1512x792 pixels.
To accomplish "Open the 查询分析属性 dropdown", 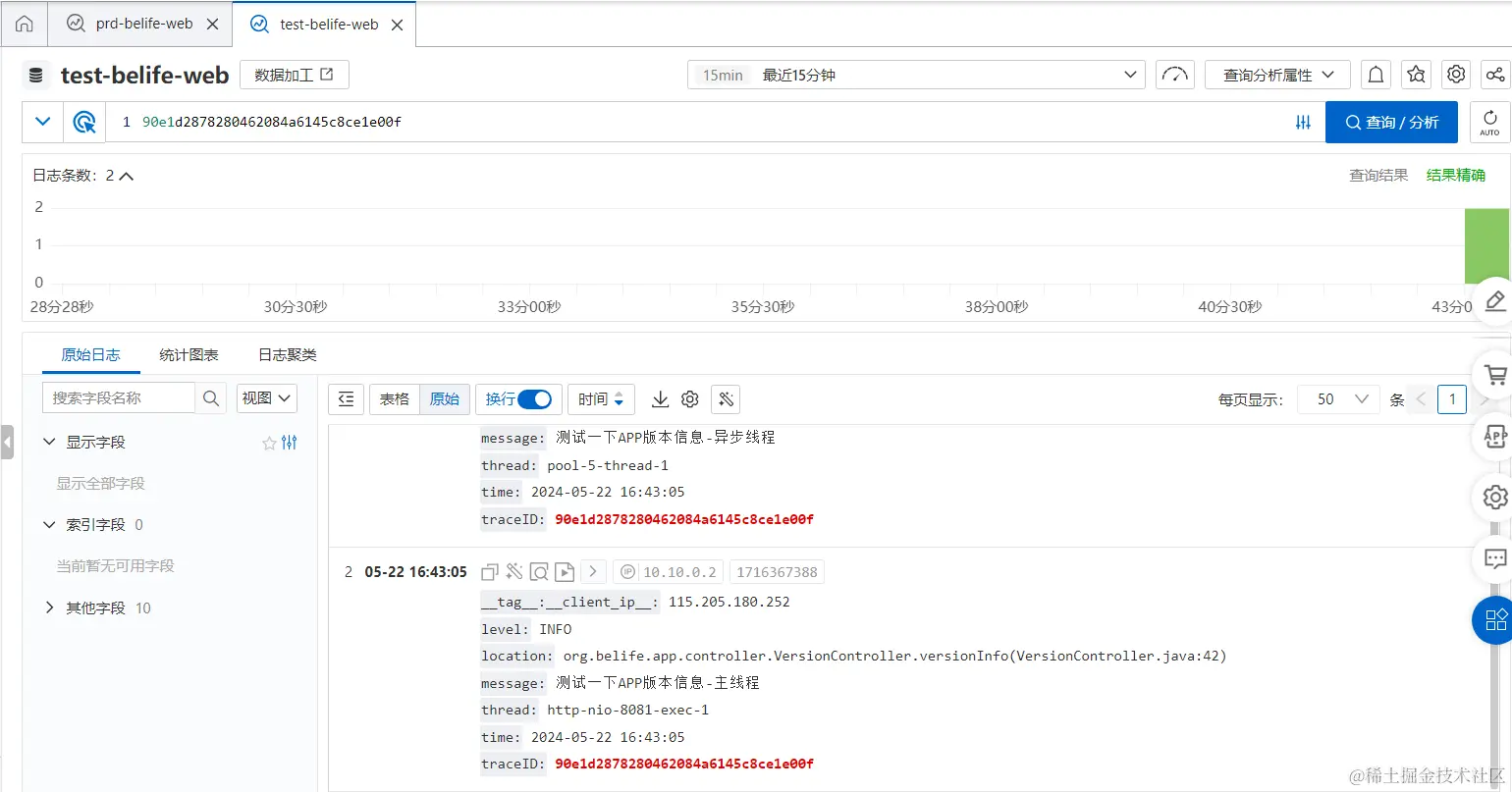I will pyautogui.click(x=1277, y=75).
